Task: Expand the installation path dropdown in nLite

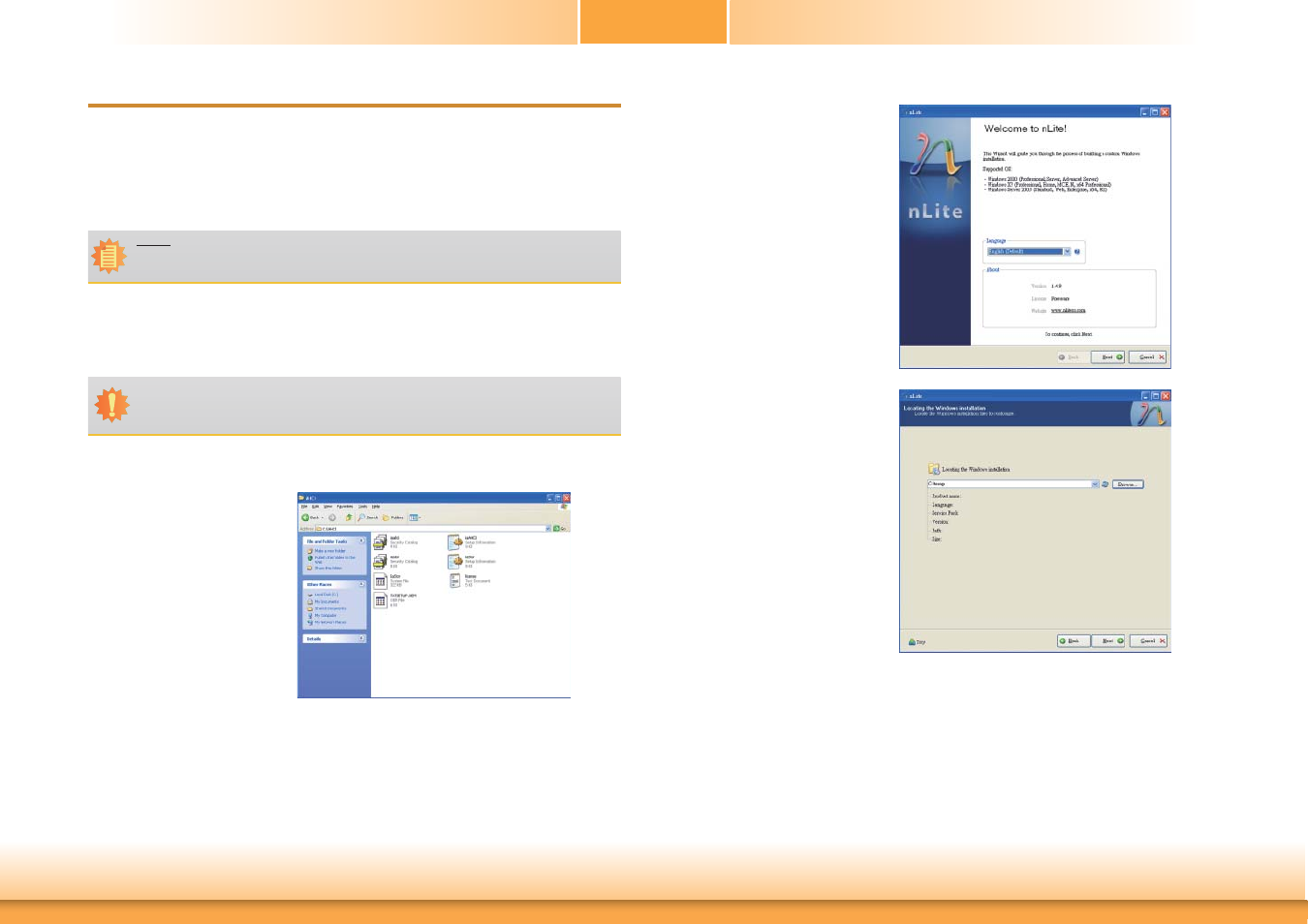Action: tap(1095, 484)
